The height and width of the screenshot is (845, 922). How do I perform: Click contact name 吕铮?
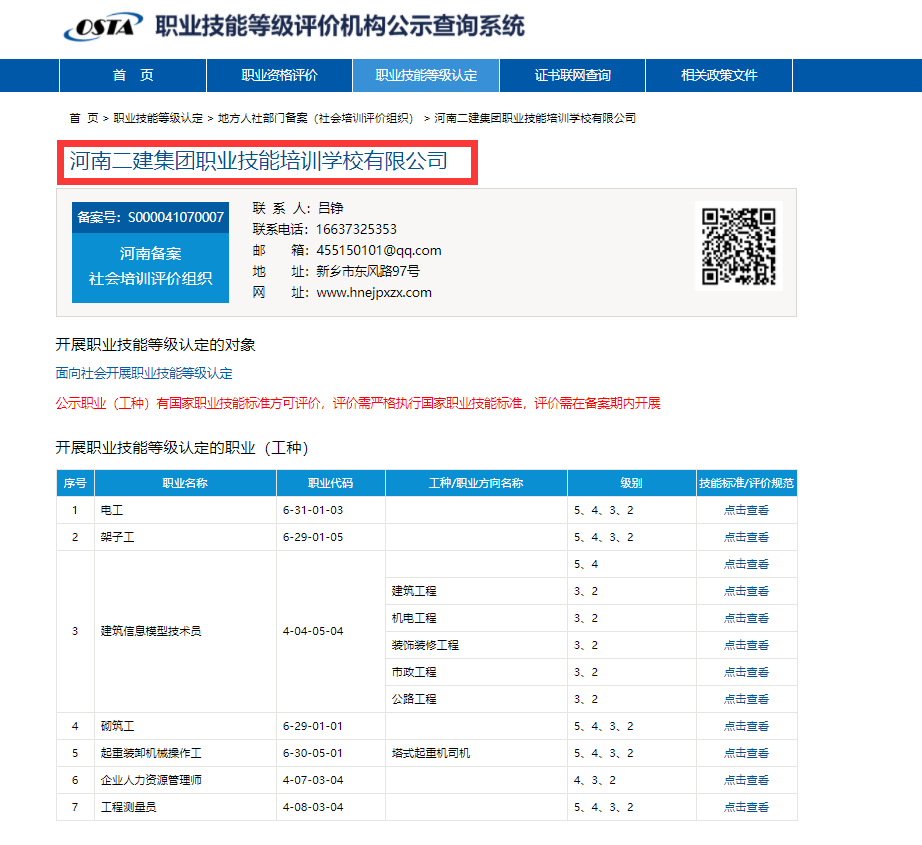tap(330, 208)
